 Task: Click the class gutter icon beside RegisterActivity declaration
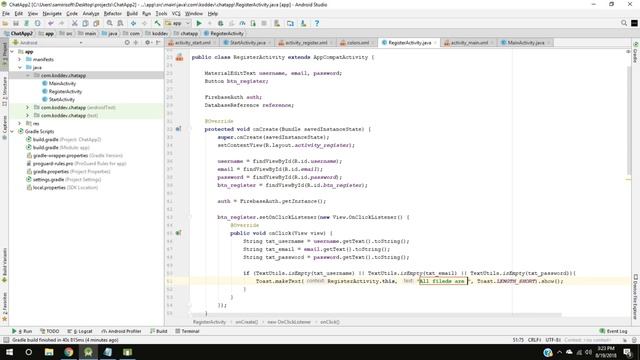coord(180,58)
